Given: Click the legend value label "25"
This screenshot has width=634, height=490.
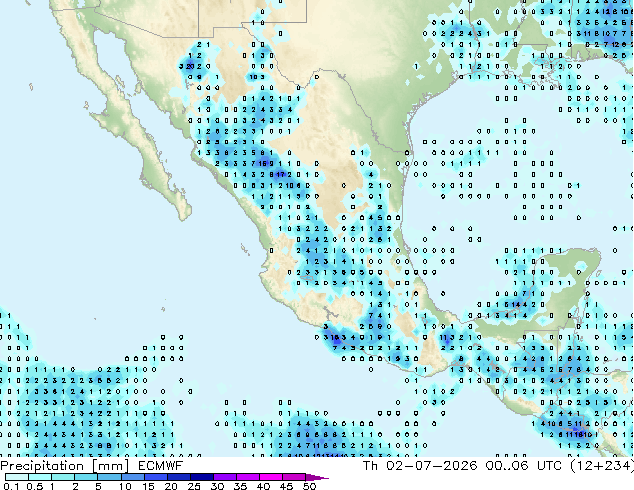Looking at the screenshot, I should coord(194,486).
